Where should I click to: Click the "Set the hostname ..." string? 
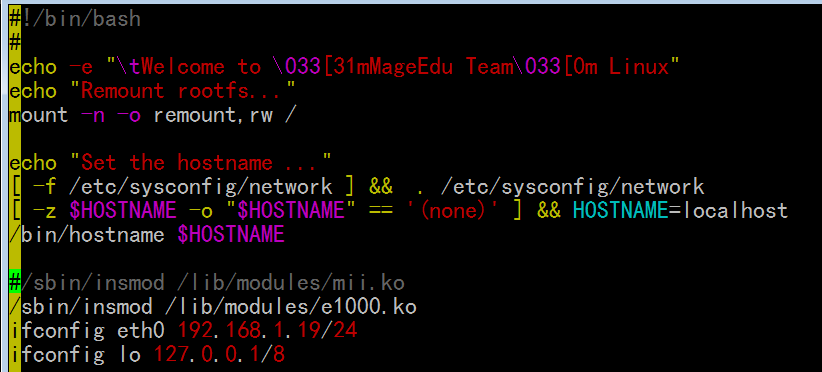coord(200,163)
